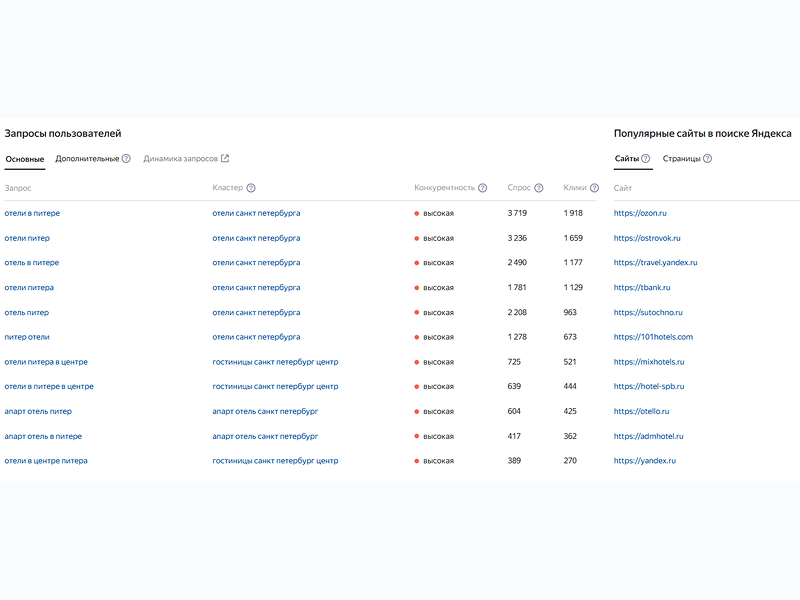The image size is (800, 600).
Task: Click the Запрос column header
Action: coord(18,188)
